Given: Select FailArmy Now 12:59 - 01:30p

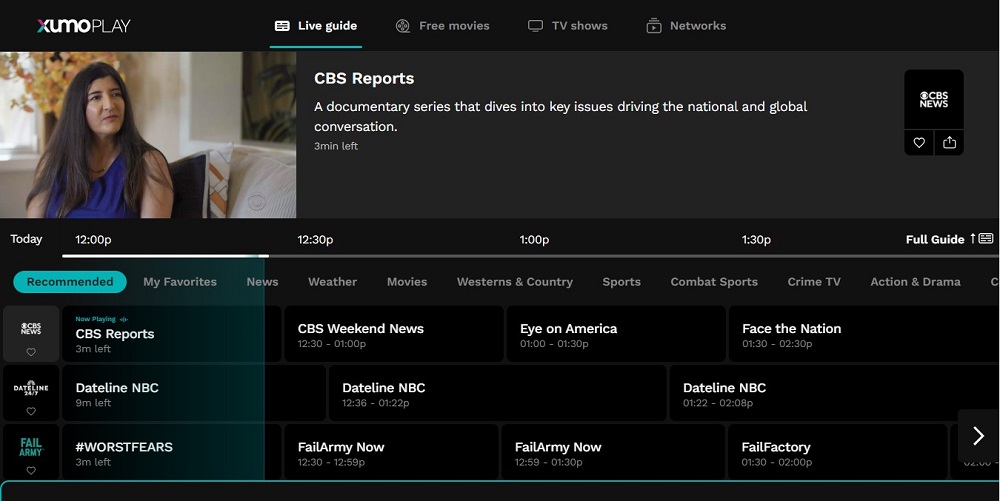Looking at the screenshot, I should (613, 452).
